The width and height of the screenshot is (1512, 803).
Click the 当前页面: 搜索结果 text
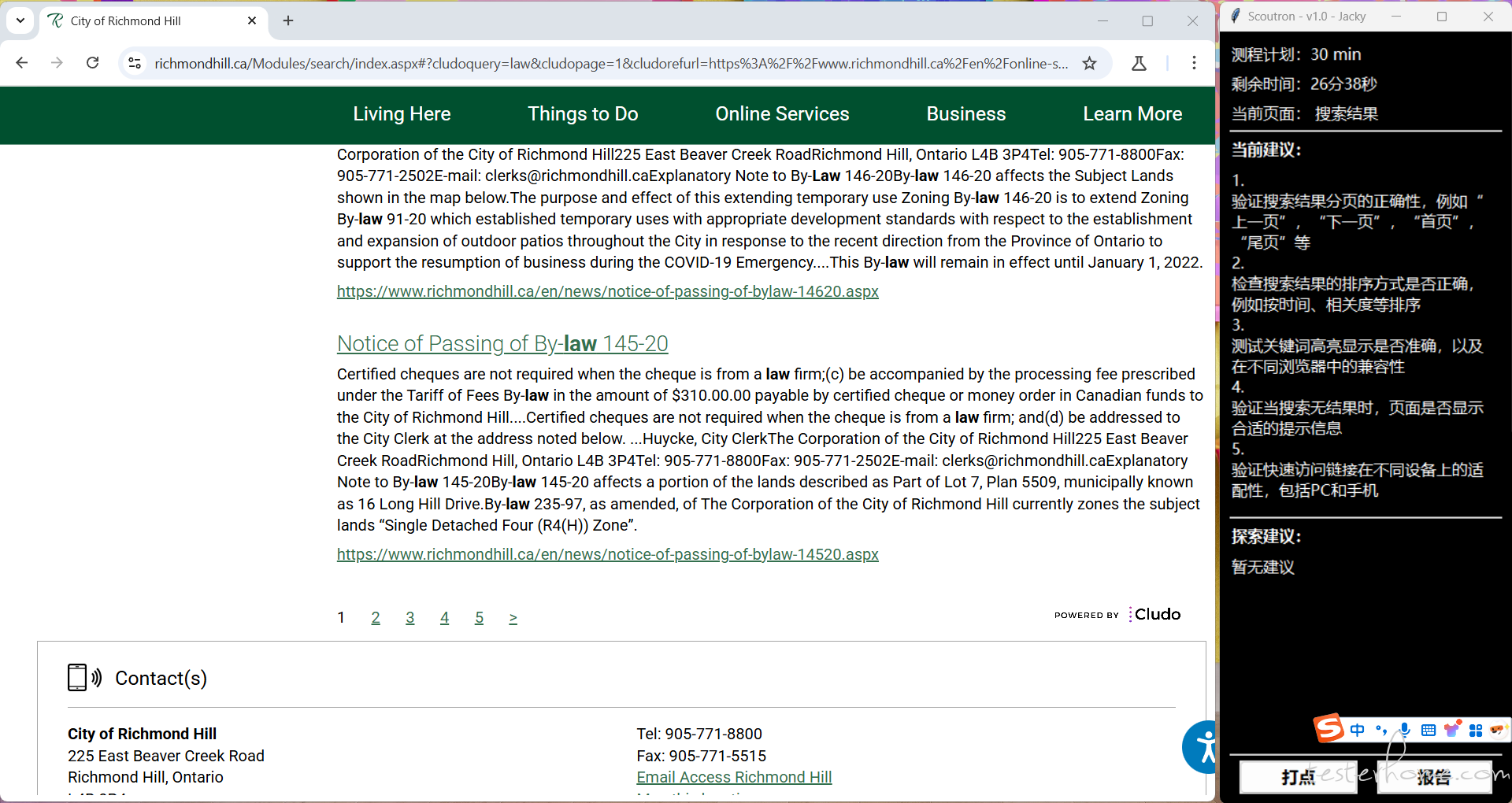point(1305,114)
